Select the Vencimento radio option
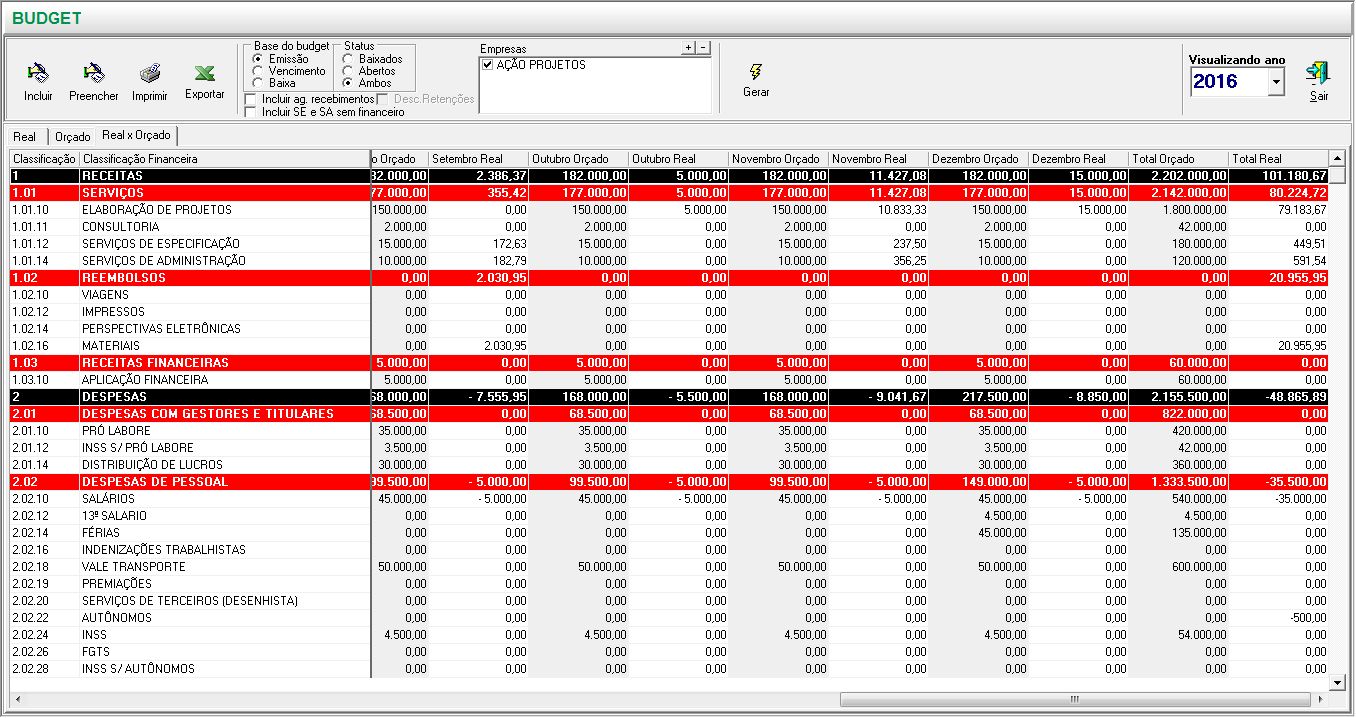The image size is (1356, 718). click(x=259, y=71)
